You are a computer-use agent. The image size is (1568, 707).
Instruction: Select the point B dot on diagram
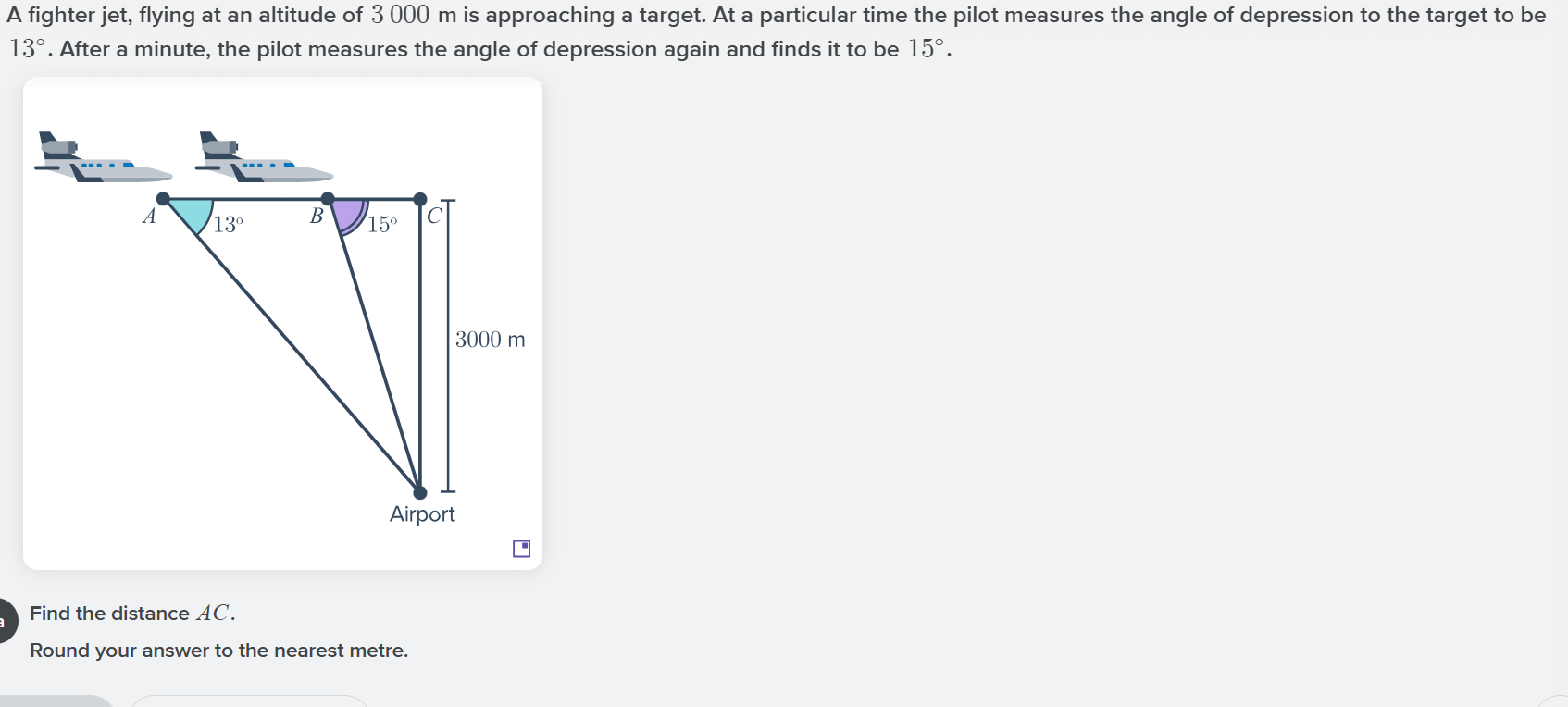(327, 199)
